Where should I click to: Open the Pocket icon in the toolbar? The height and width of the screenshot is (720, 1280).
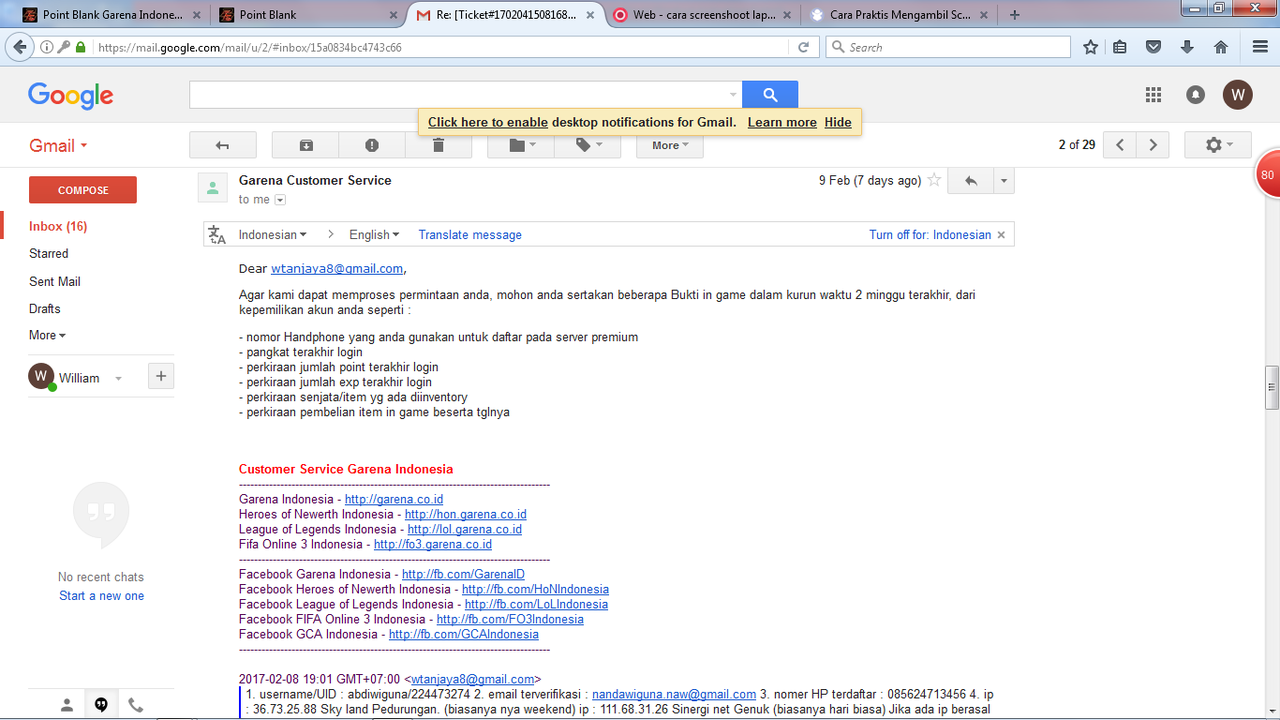click(1153, 47)
